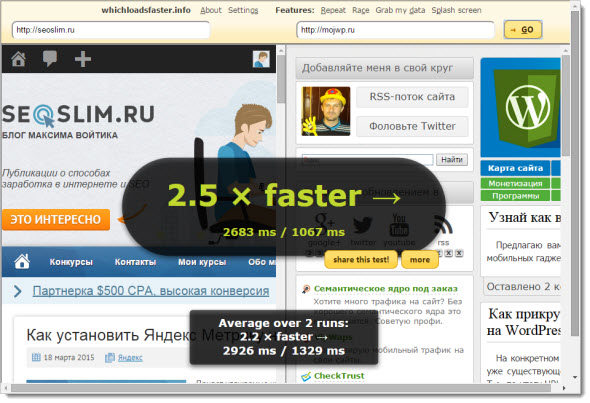Image resolution: width=590 pixels, height=403 pixels.
Task: Click the left URL field with seoslim.ru
Action: 111,30
